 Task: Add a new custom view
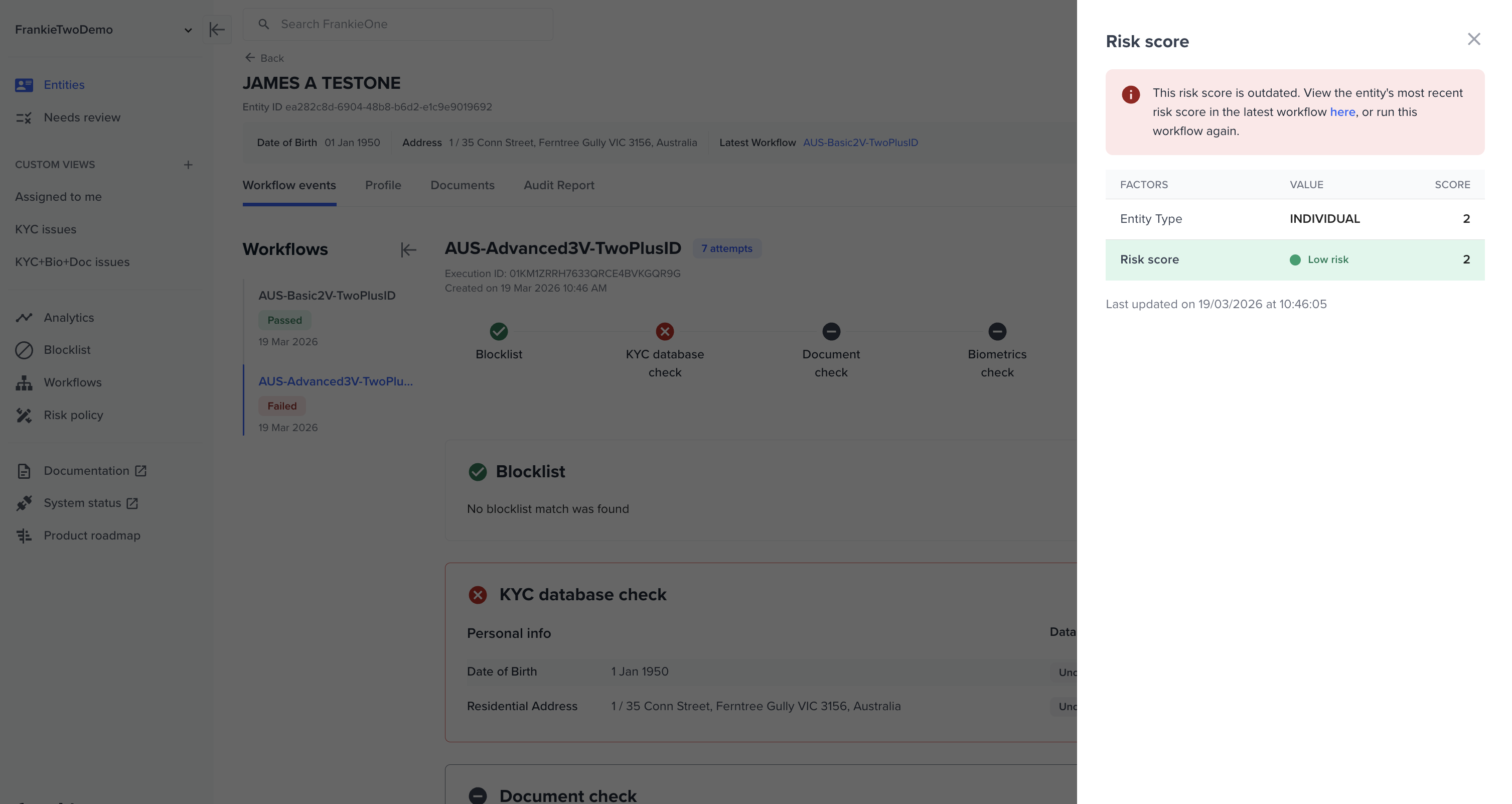pos(188,165)
